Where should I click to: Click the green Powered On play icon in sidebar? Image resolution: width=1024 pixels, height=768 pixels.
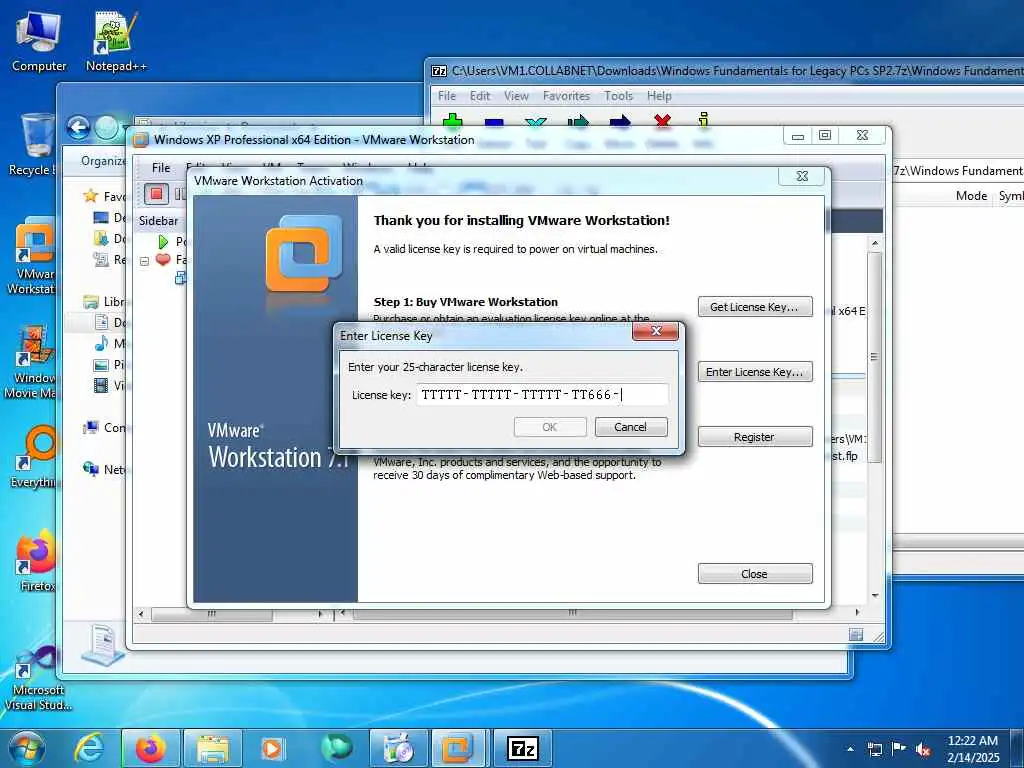[163, 241]
